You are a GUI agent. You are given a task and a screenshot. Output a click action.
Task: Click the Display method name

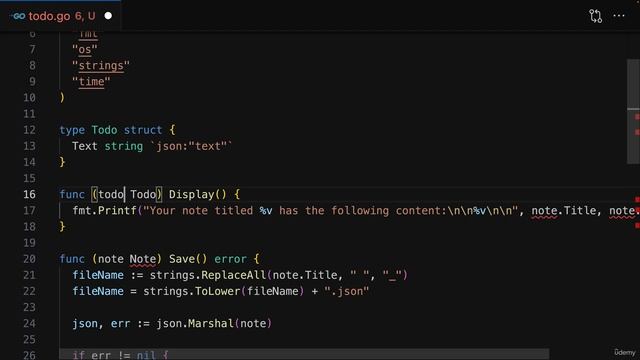pos(191,194)
